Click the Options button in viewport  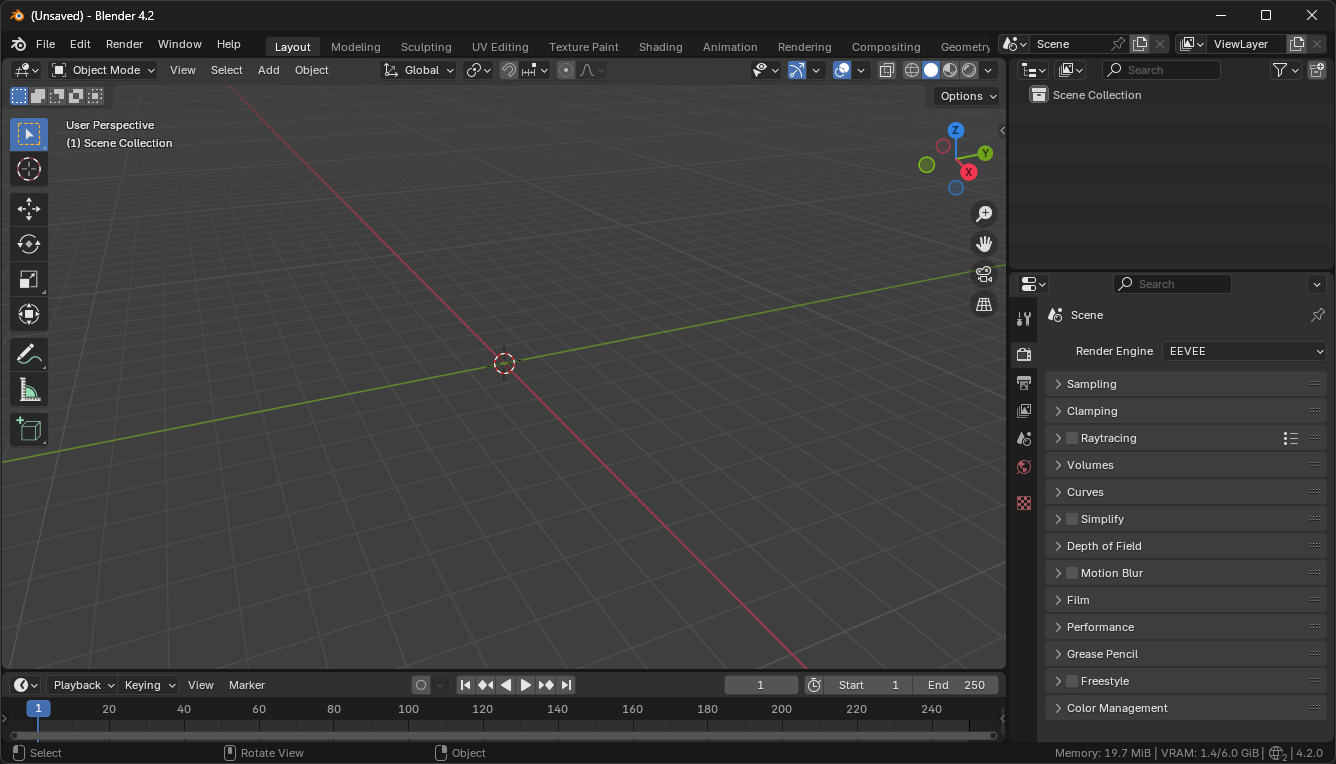point(967,96)
